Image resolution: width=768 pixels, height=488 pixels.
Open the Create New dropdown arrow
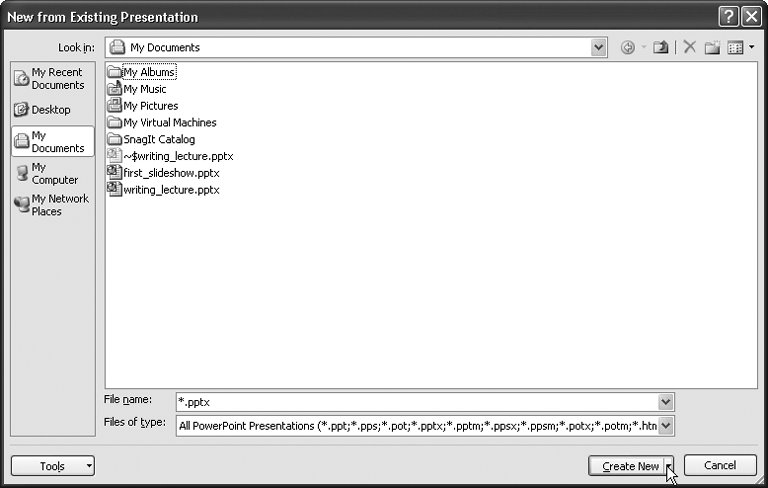(x=669, y=466)
